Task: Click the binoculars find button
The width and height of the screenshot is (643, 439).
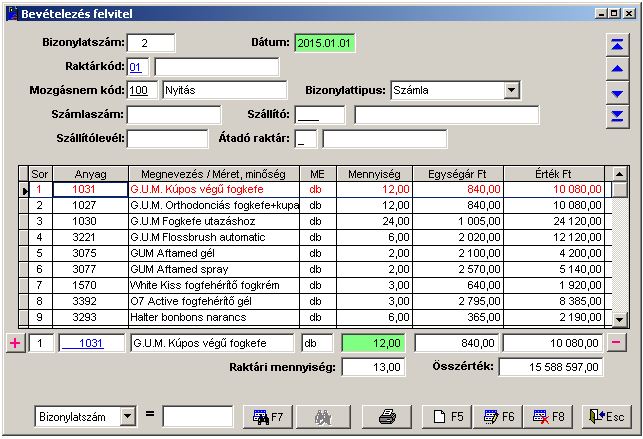Action: point(323,415)
